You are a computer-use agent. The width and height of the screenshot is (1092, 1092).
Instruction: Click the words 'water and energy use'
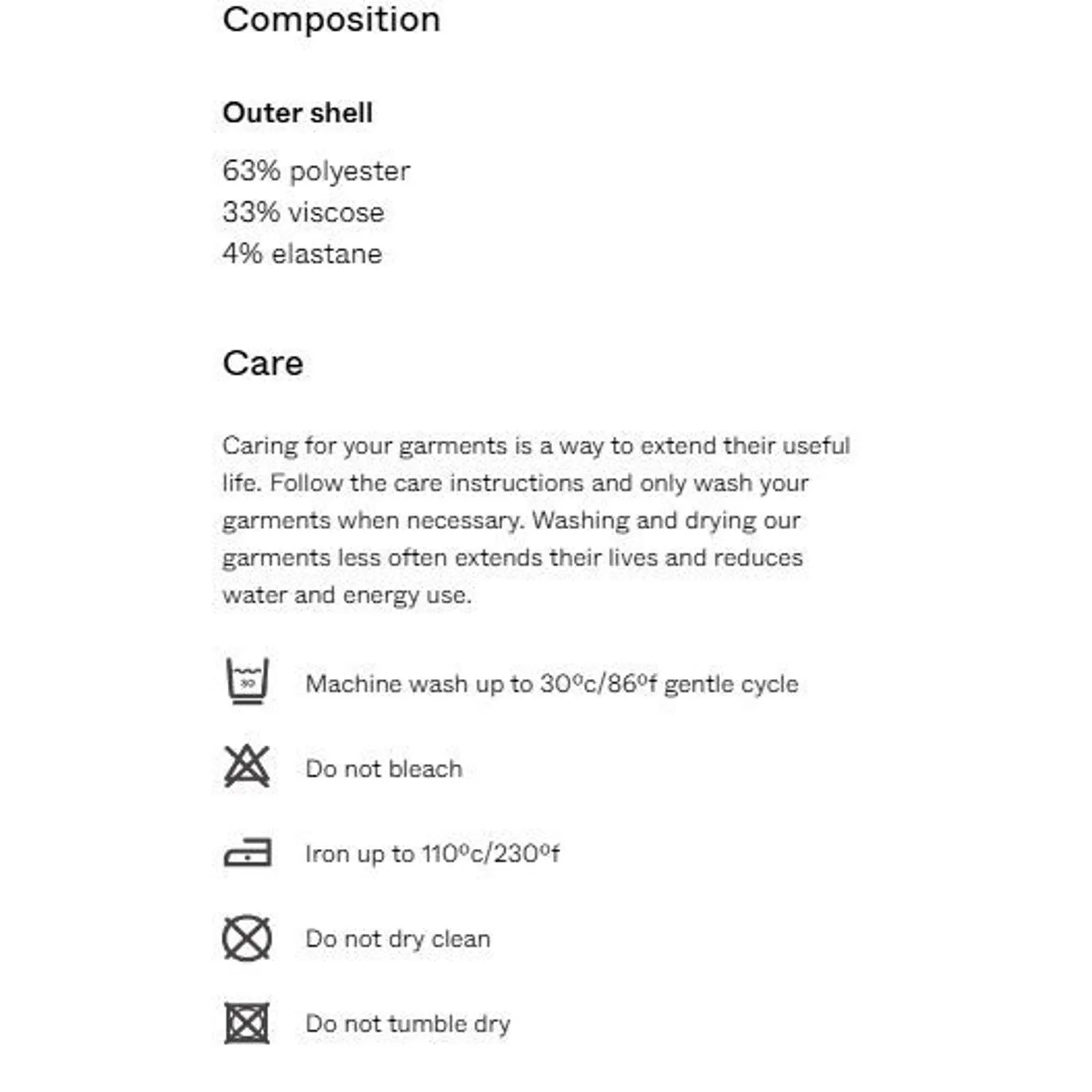[347, 595]
